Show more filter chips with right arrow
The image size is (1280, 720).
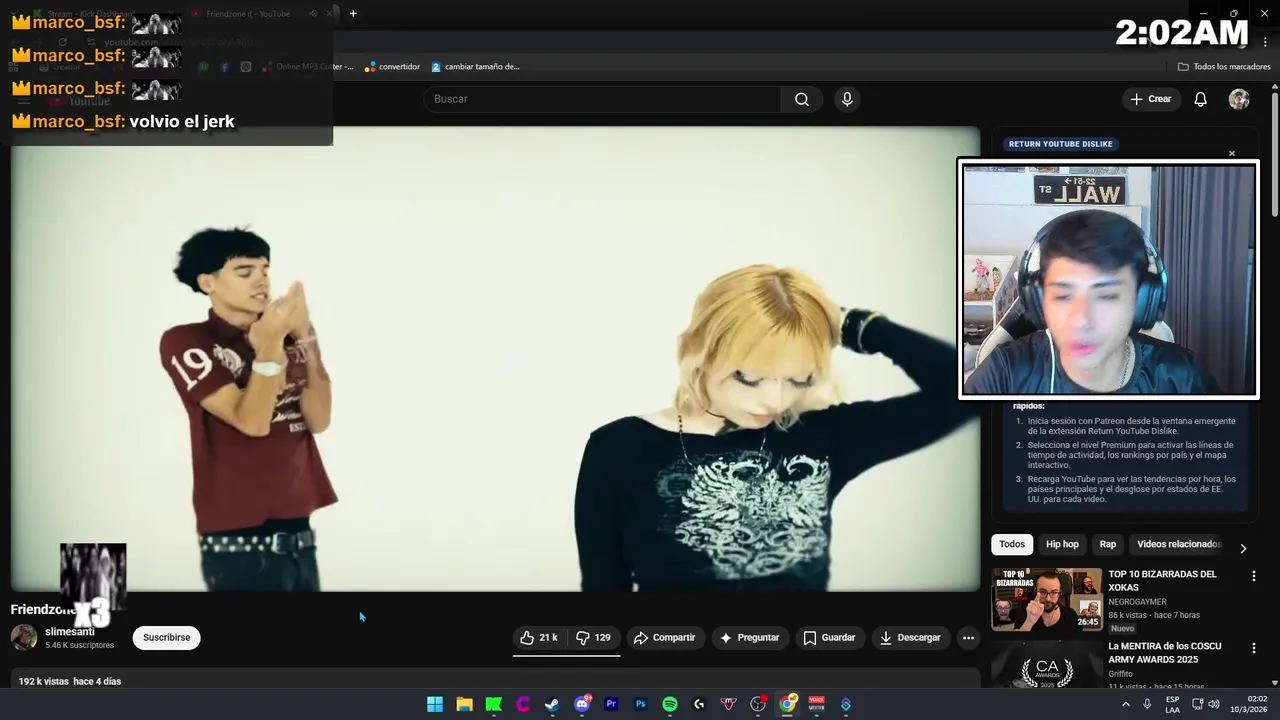(x=1243, y=548)
